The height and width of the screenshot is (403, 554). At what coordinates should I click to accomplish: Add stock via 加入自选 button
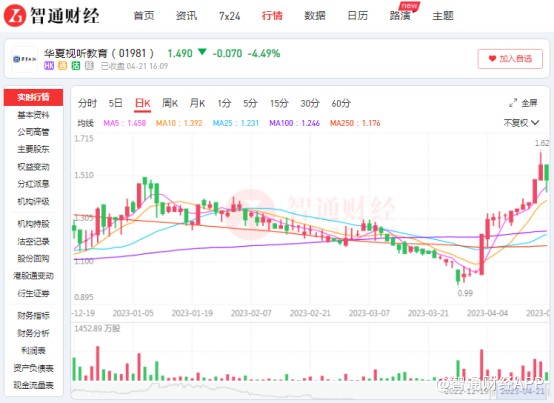(x=510, y=59)
